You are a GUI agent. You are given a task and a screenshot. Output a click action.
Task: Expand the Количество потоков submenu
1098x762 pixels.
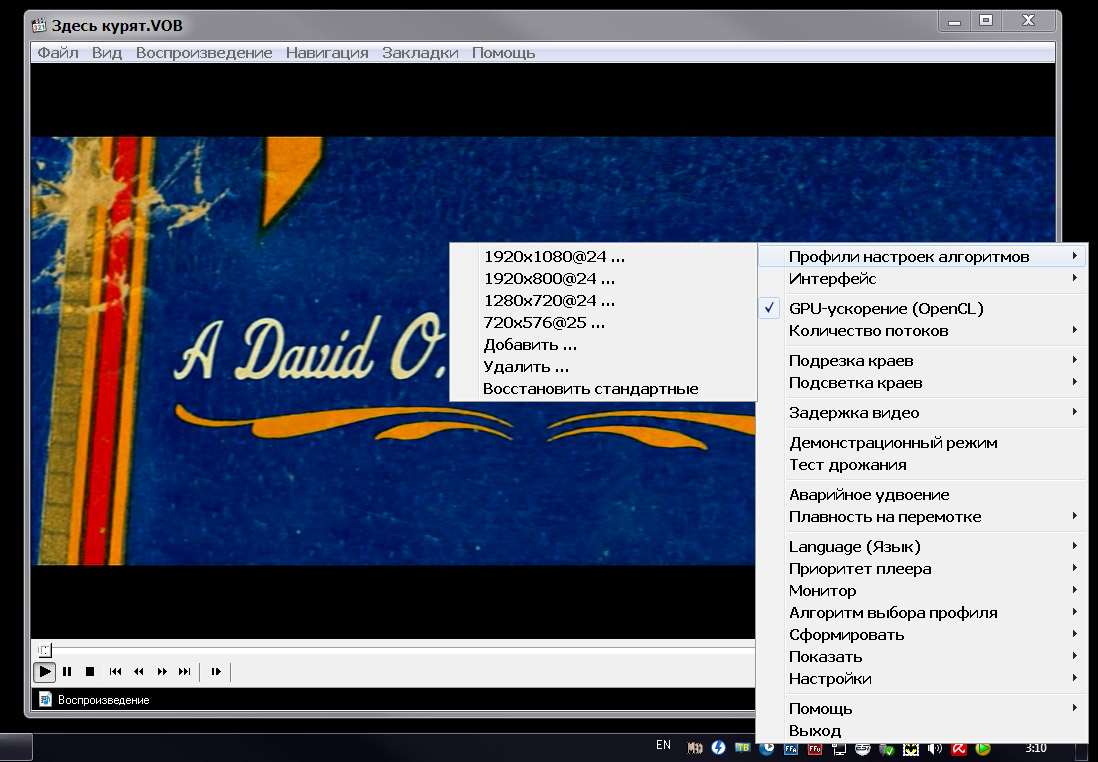pyautogui.click(x=868, y=331)
